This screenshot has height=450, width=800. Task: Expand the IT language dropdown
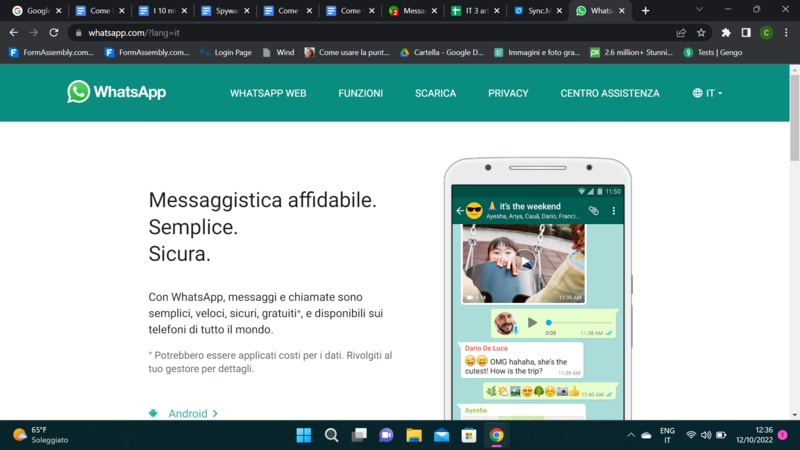pos(707,93)
